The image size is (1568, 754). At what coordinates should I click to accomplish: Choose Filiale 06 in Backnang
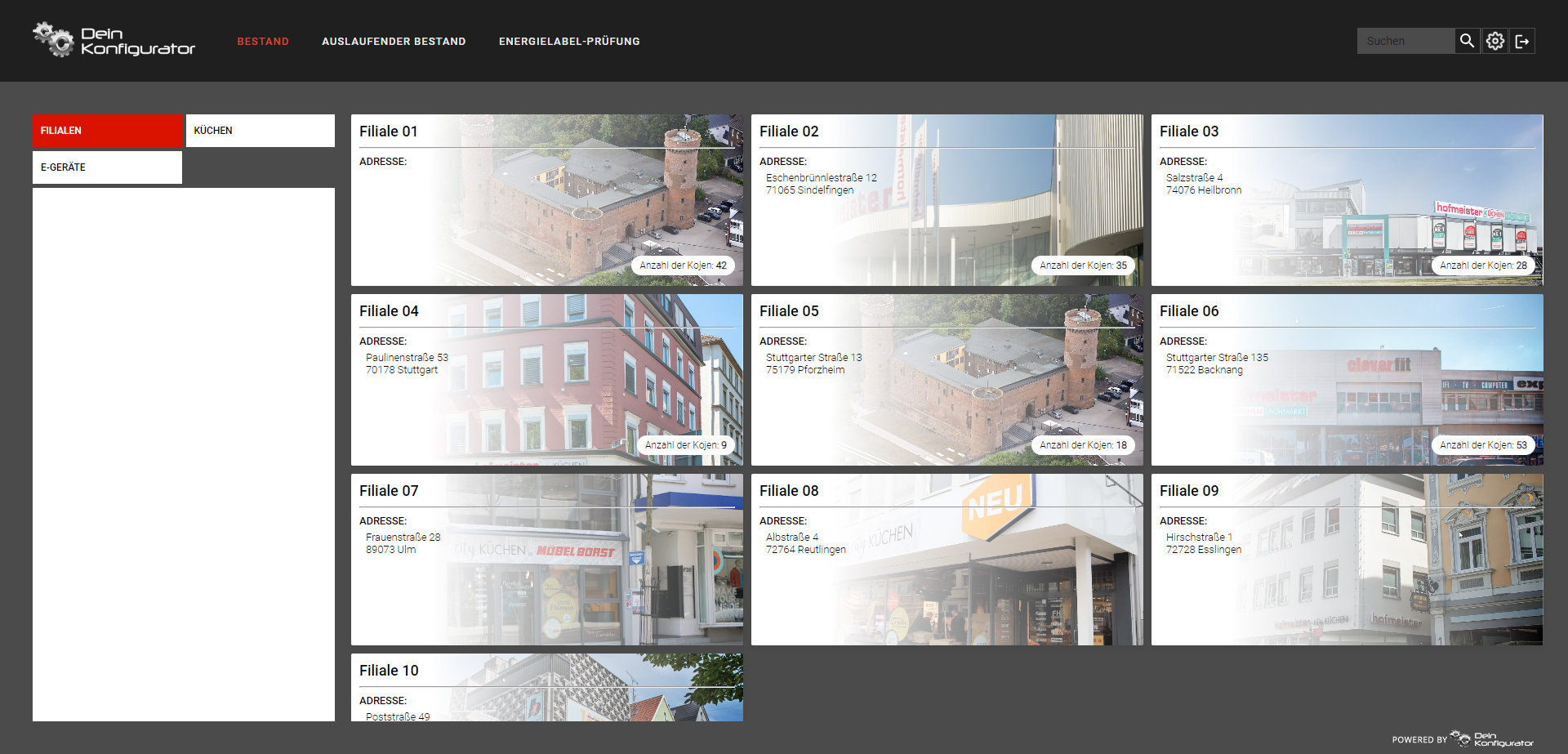[x=1347, y=380]
